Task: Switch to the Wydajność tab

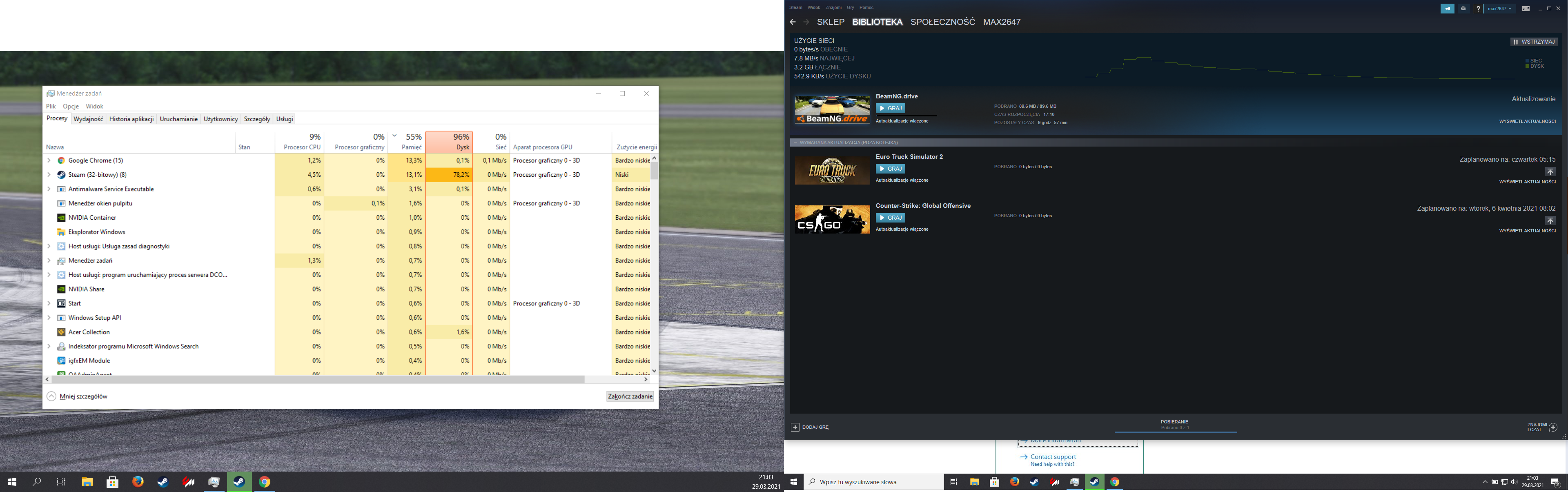Action: (x=88, y=119)
